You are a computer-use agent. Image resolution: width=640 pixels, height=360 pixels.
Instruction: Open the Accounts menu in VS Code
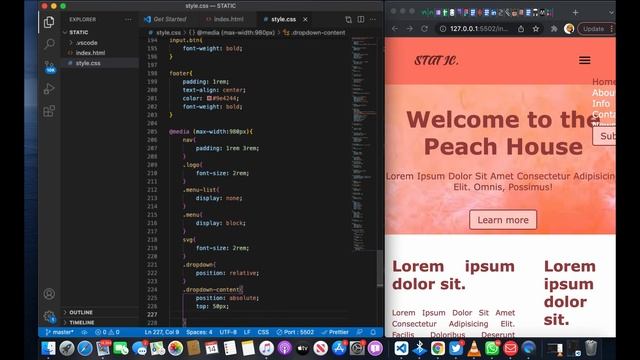tap(49, 294)
